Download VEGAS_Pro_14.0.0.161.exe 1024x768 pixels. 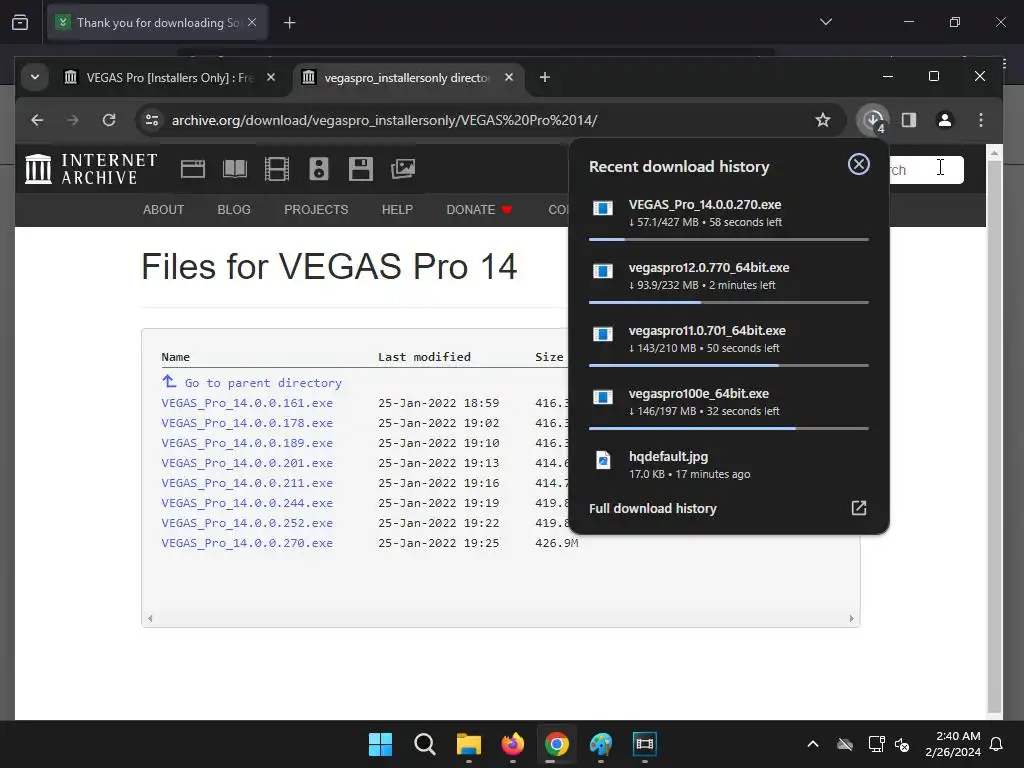point(247,403)
